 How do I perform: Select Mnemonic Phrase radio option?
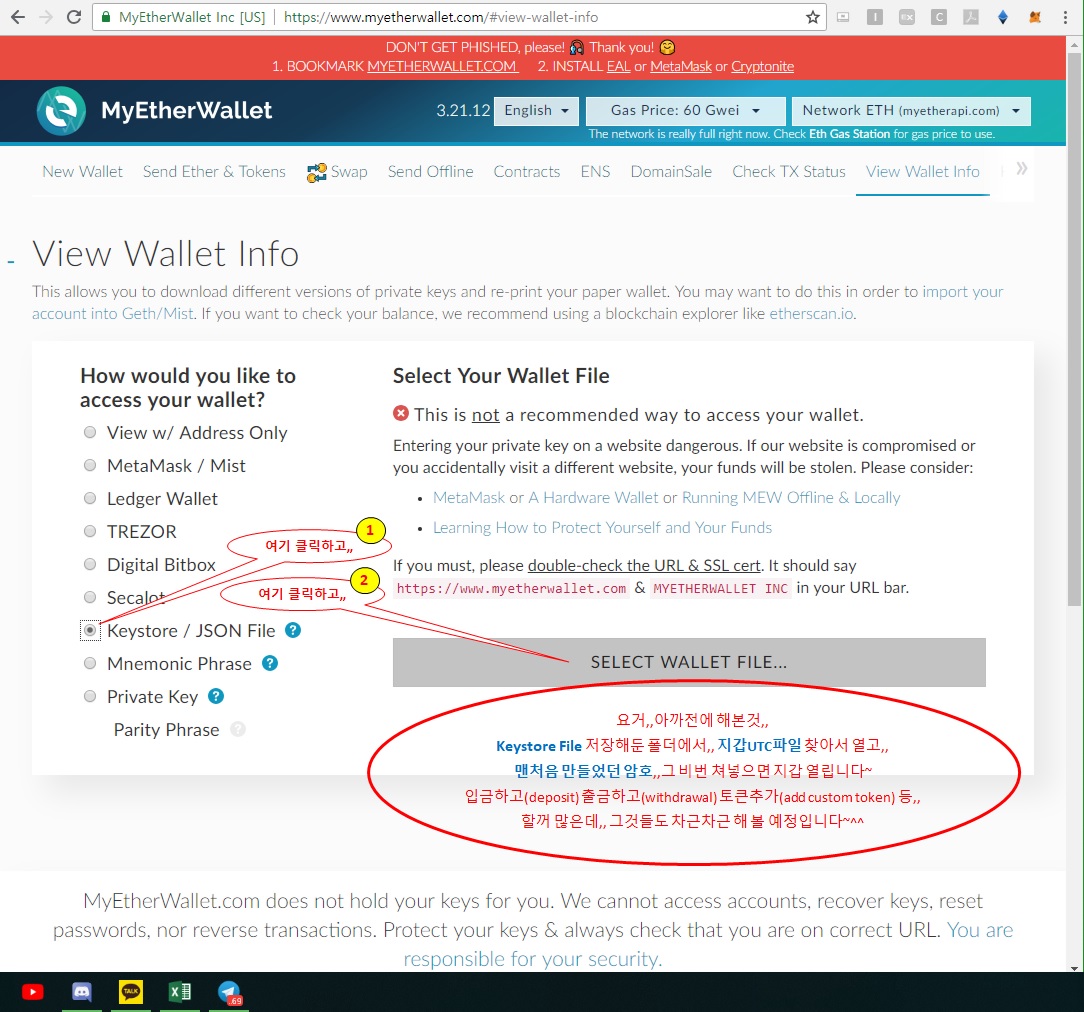90,663
